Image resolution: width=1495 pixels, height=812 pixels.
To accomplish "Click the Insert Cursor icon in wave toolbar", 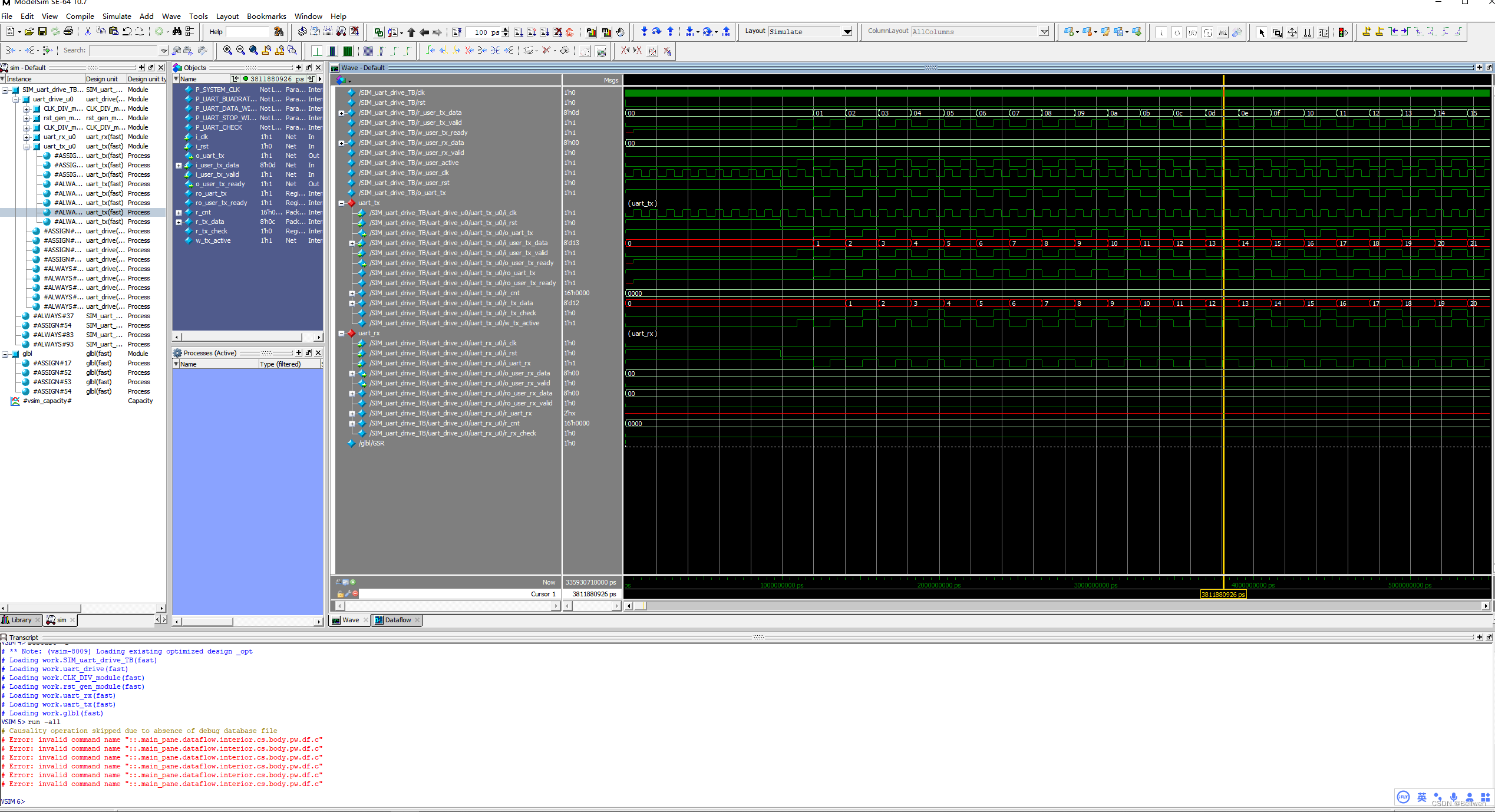I will (1367, 32).
